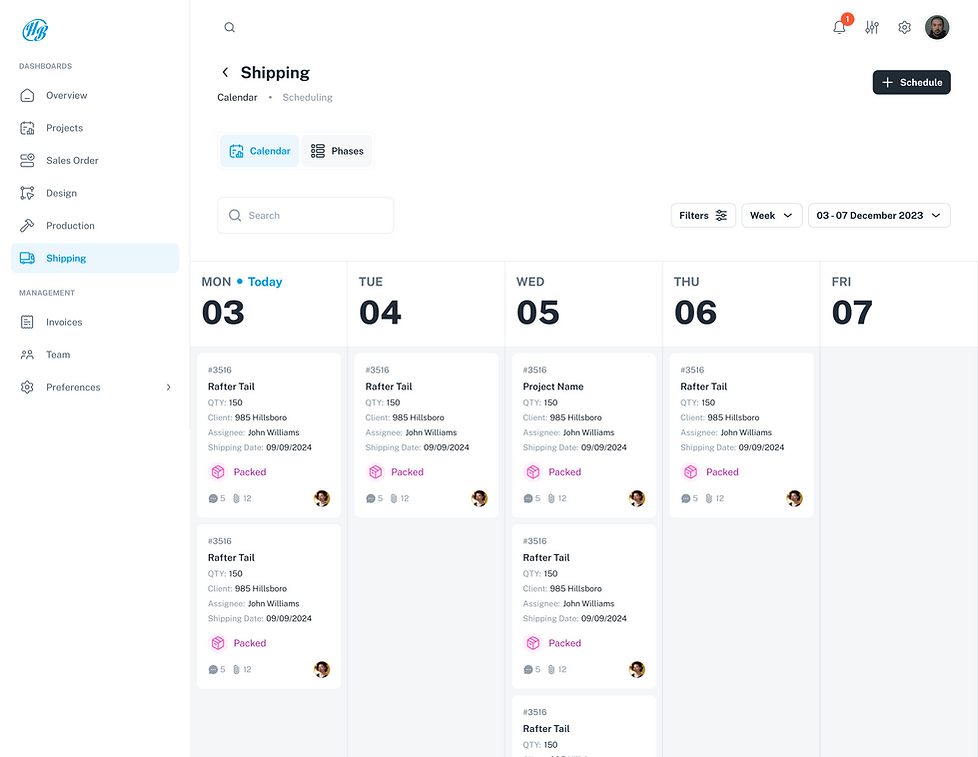Click assignee avatar on Tuesday card
Viewport: 978px width, 757px height.
coord(479,498)
